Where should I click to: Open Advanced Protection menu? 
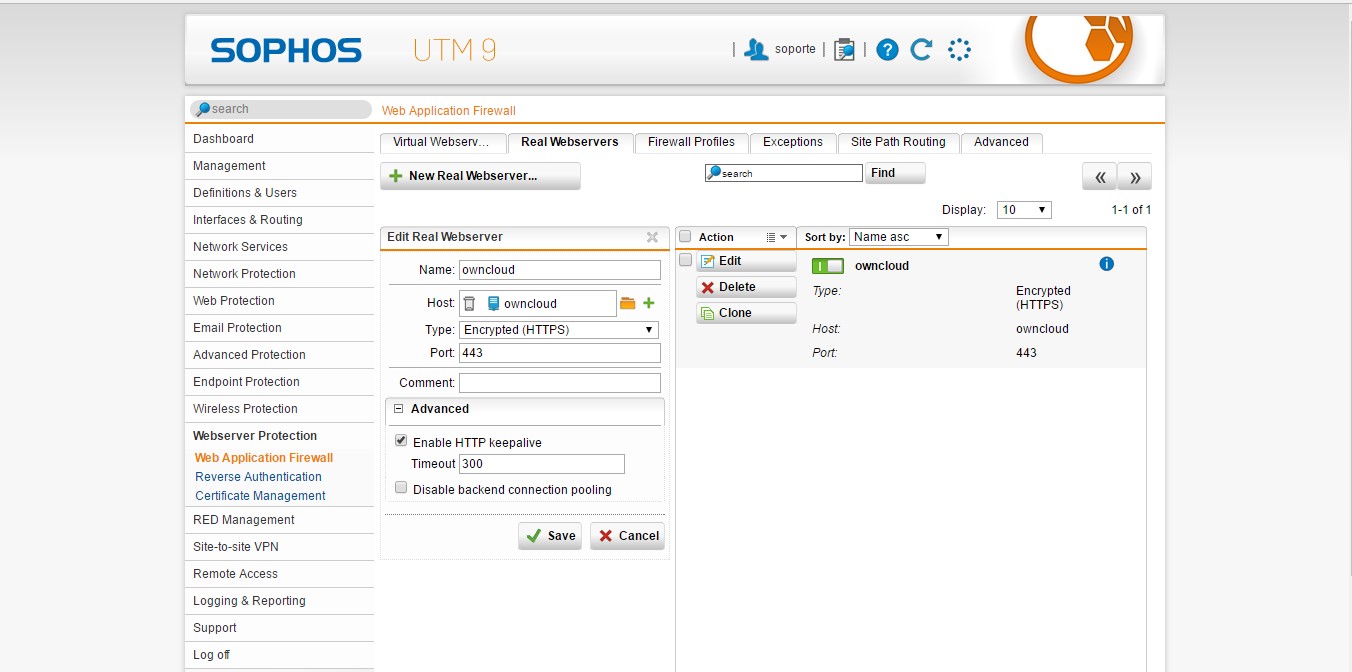click(x=279, y=355)
